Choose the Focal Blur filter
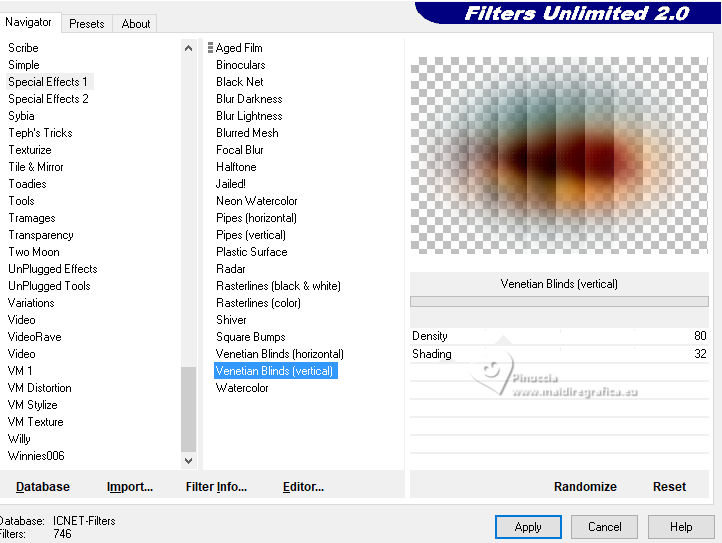 pyautogui.click(x=239, y=150)
